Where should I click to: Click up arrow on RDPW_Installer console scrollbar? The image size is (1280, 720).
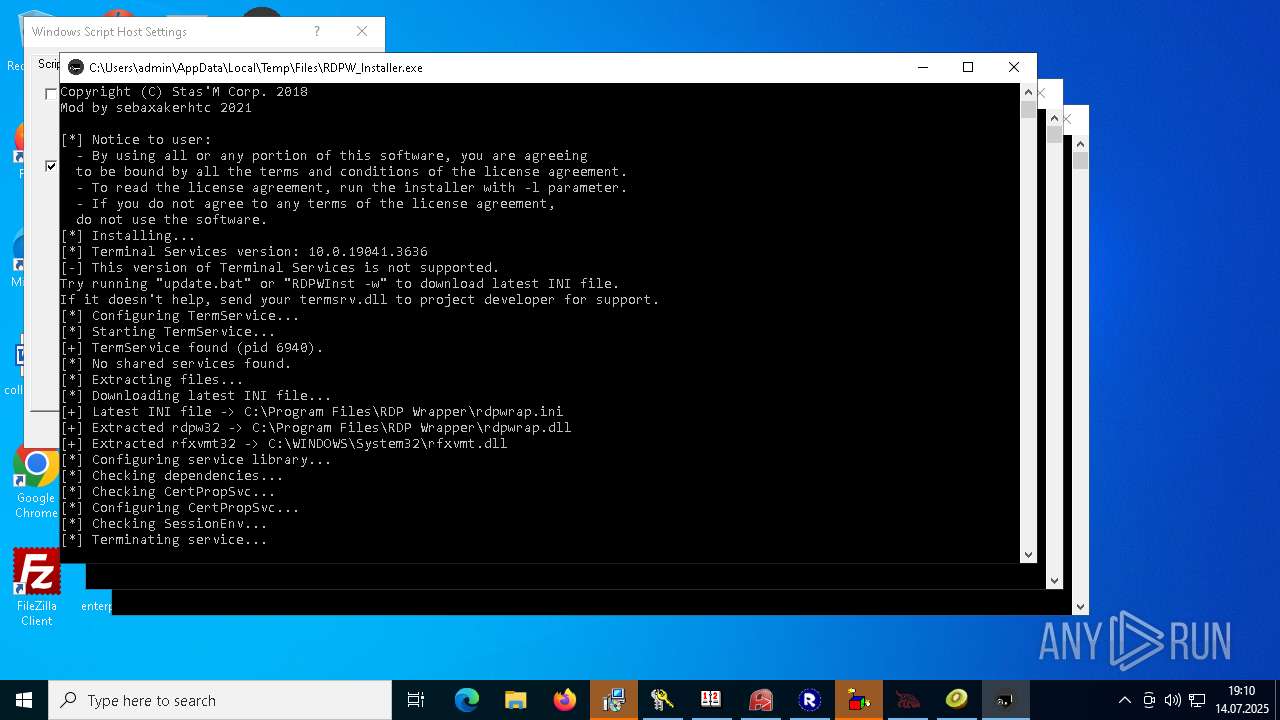pyautogui.click(x=1028, y=92)
